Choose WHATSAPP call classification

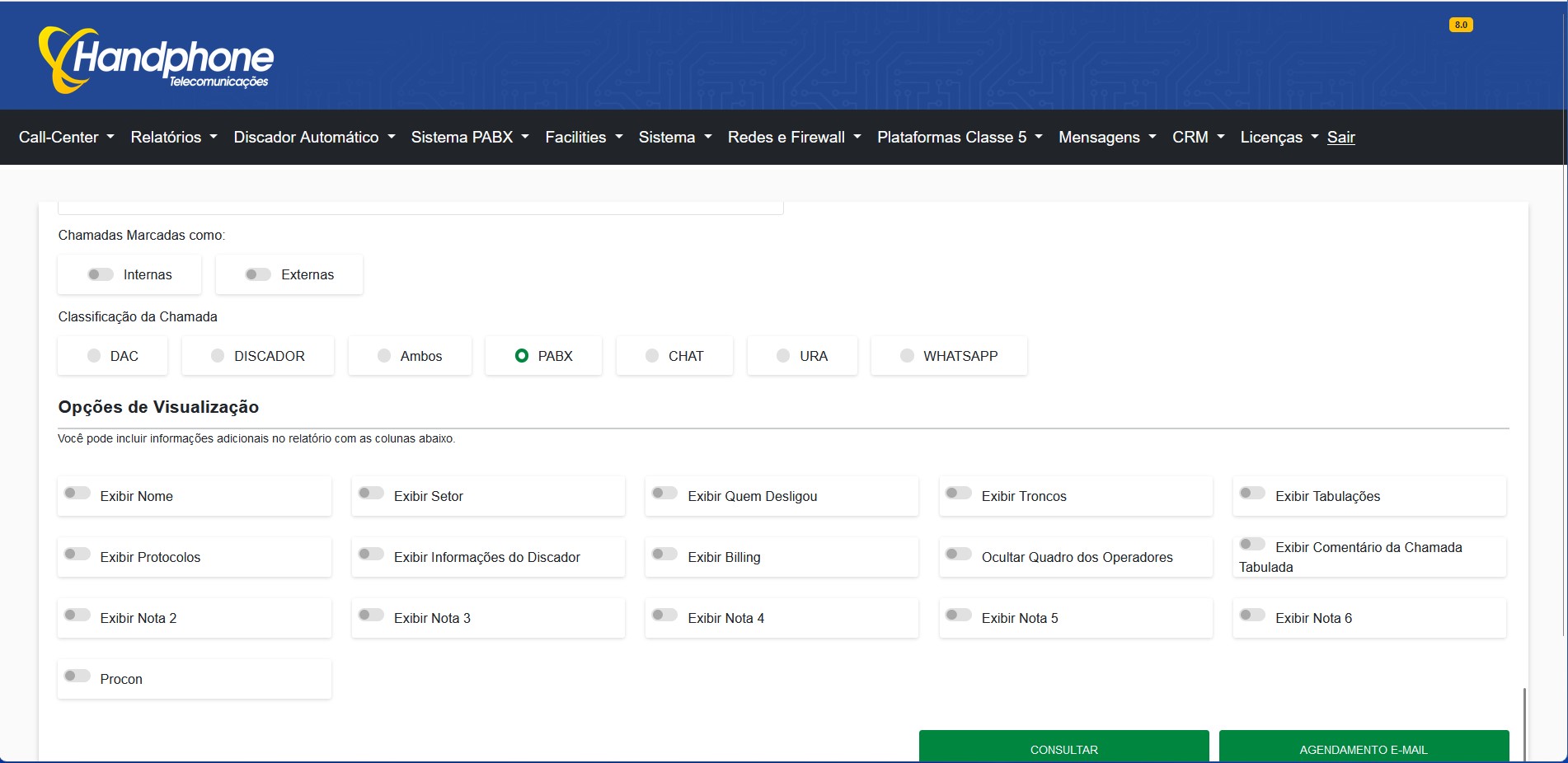907,356
